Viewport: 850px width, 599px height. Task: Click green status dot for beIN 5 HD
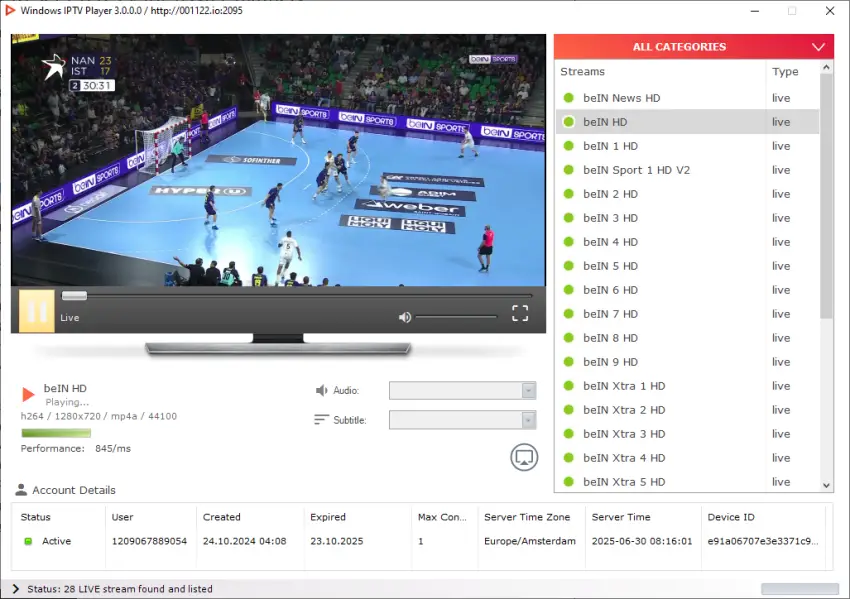pyautogui.click(x=569, y=266)
